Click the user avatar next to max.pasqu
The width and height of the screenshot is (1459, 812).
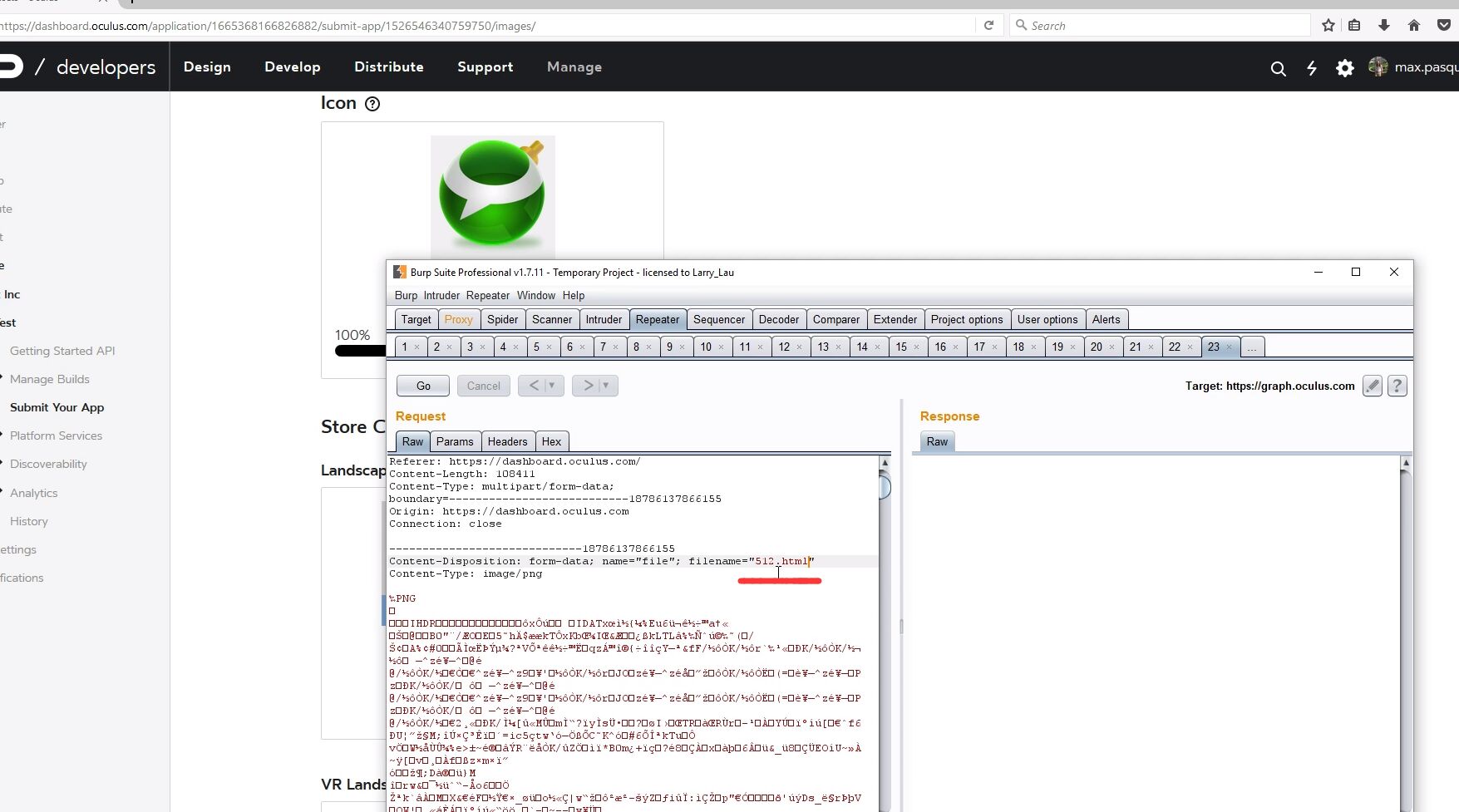(x=1378, y=66)
